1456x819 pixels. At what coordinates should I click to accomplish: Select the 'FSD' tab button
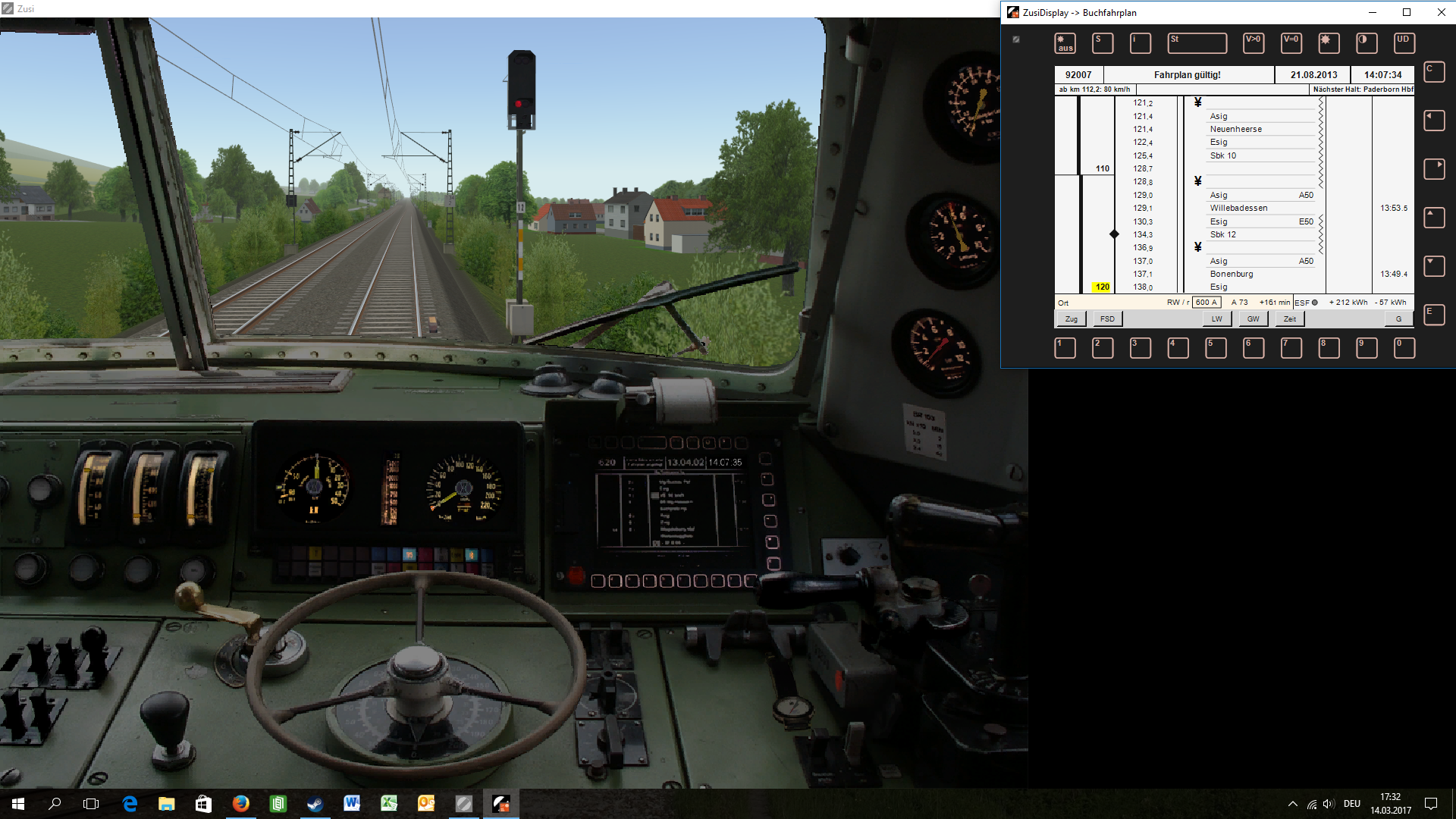click(x=1107, y=319)
